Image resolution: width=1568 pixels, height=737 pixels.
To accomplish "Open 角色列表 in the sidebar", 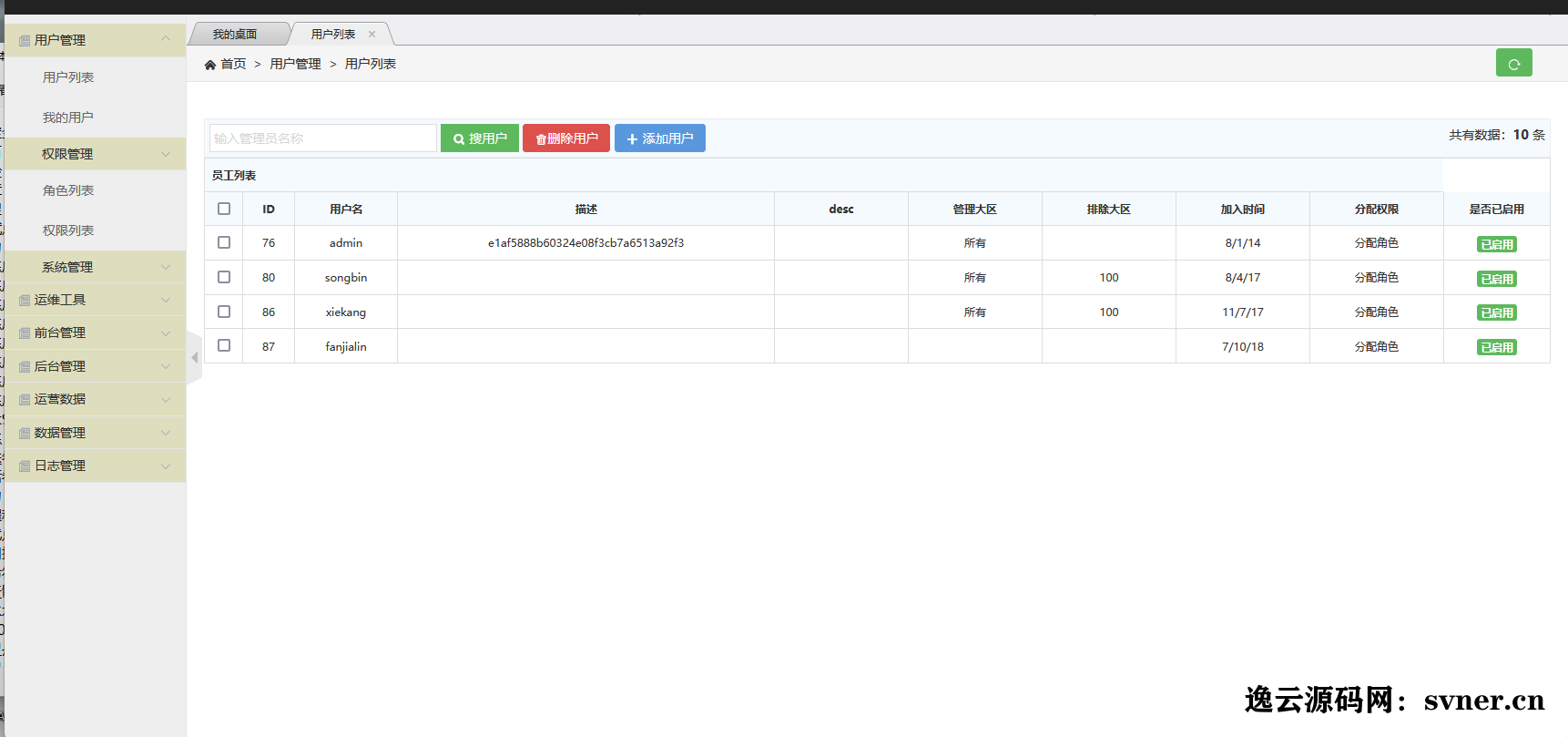I will tap(68, 190).
